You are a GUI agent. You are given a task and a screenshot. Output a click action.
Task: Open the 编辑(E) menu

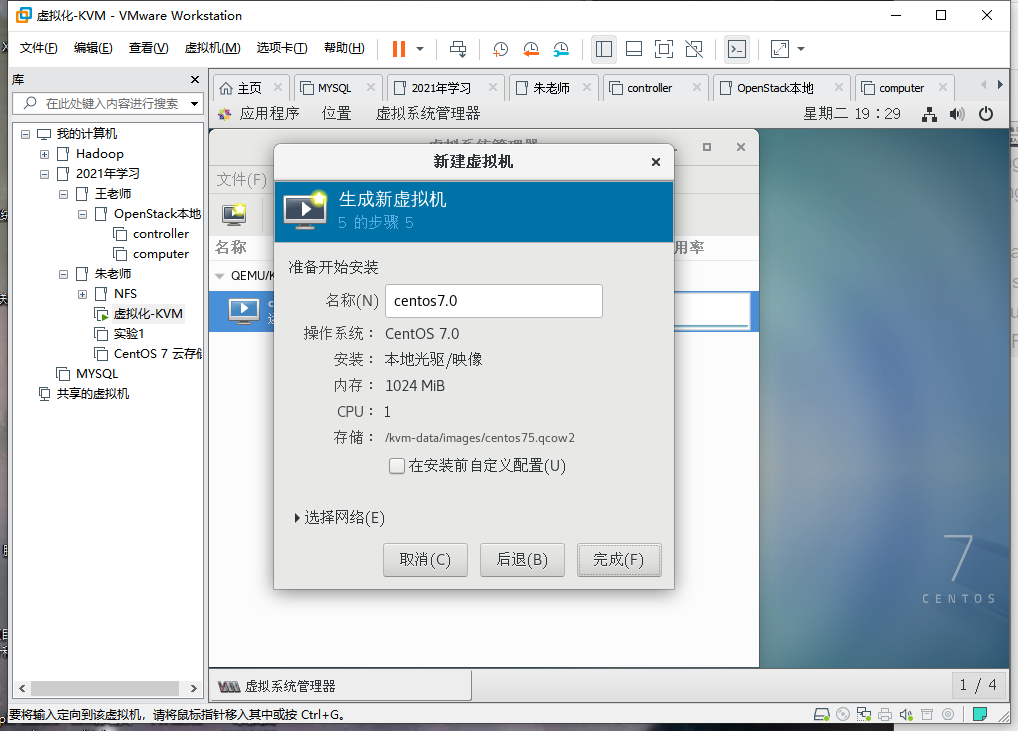click(x=93, y=48)
